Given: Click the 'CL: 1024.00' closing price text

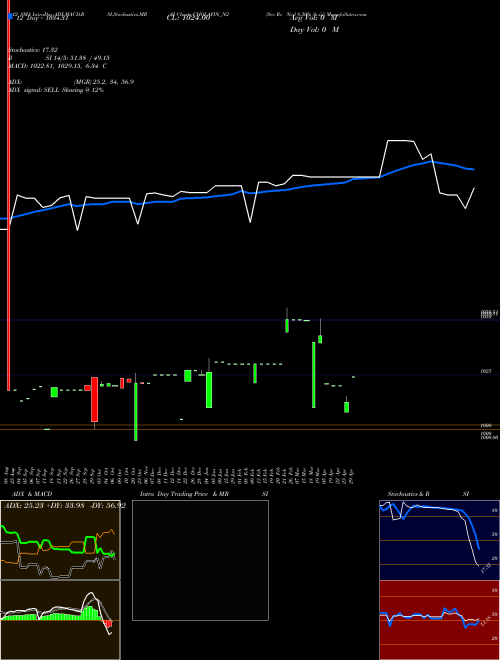Looking at the screenshot, I should [188, 18].
